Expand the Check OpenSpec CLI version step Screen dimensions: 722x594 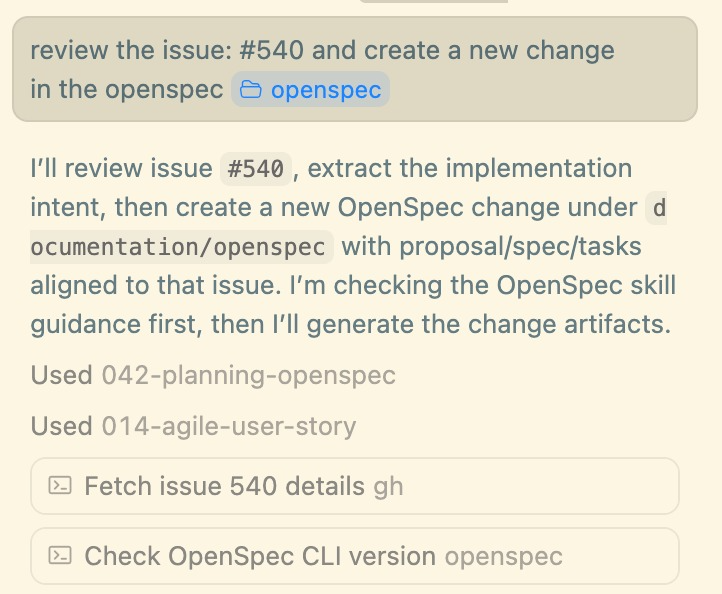click(260, 556)
